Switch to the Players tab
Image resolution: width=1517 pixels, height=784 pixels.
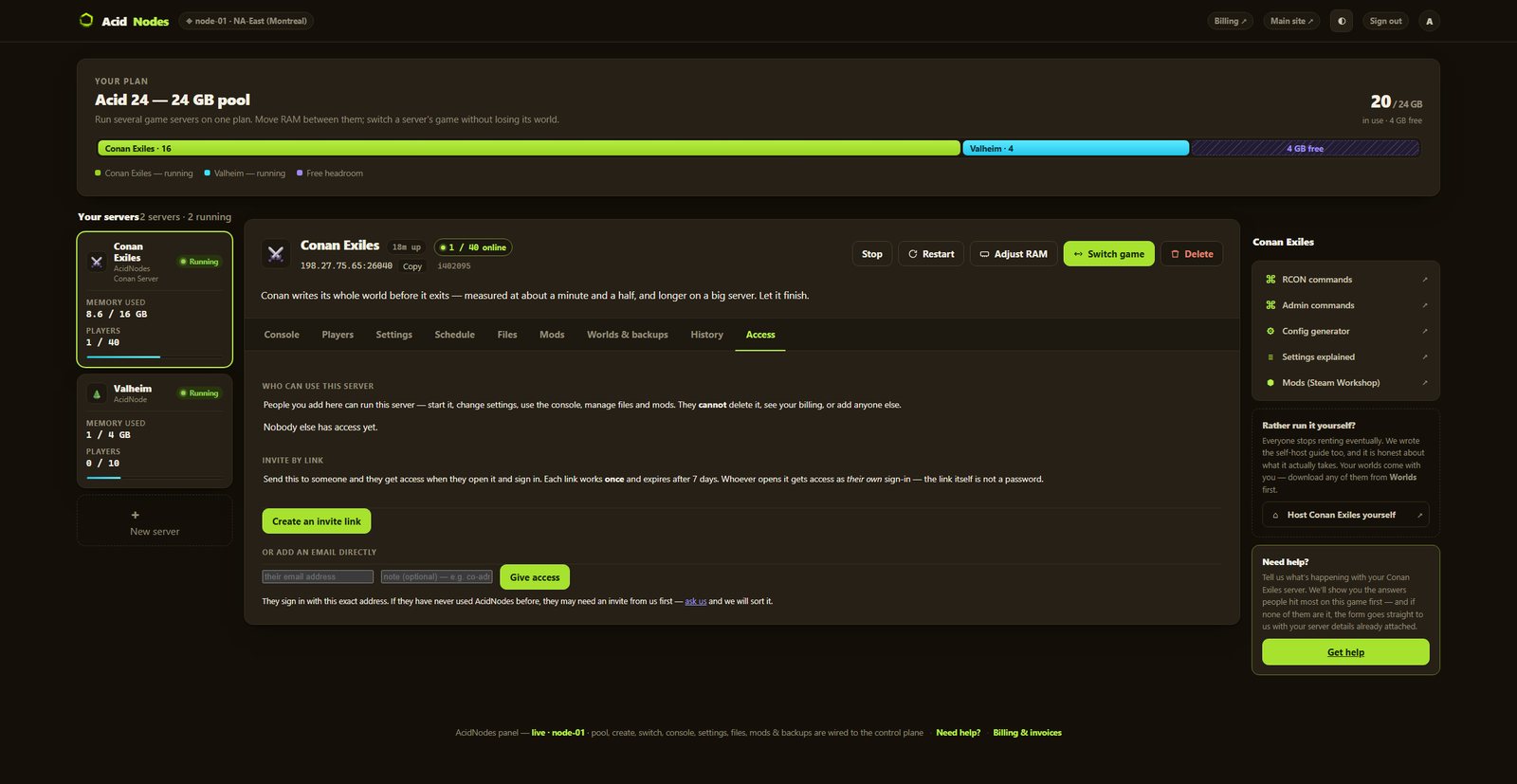pos(338,335)
